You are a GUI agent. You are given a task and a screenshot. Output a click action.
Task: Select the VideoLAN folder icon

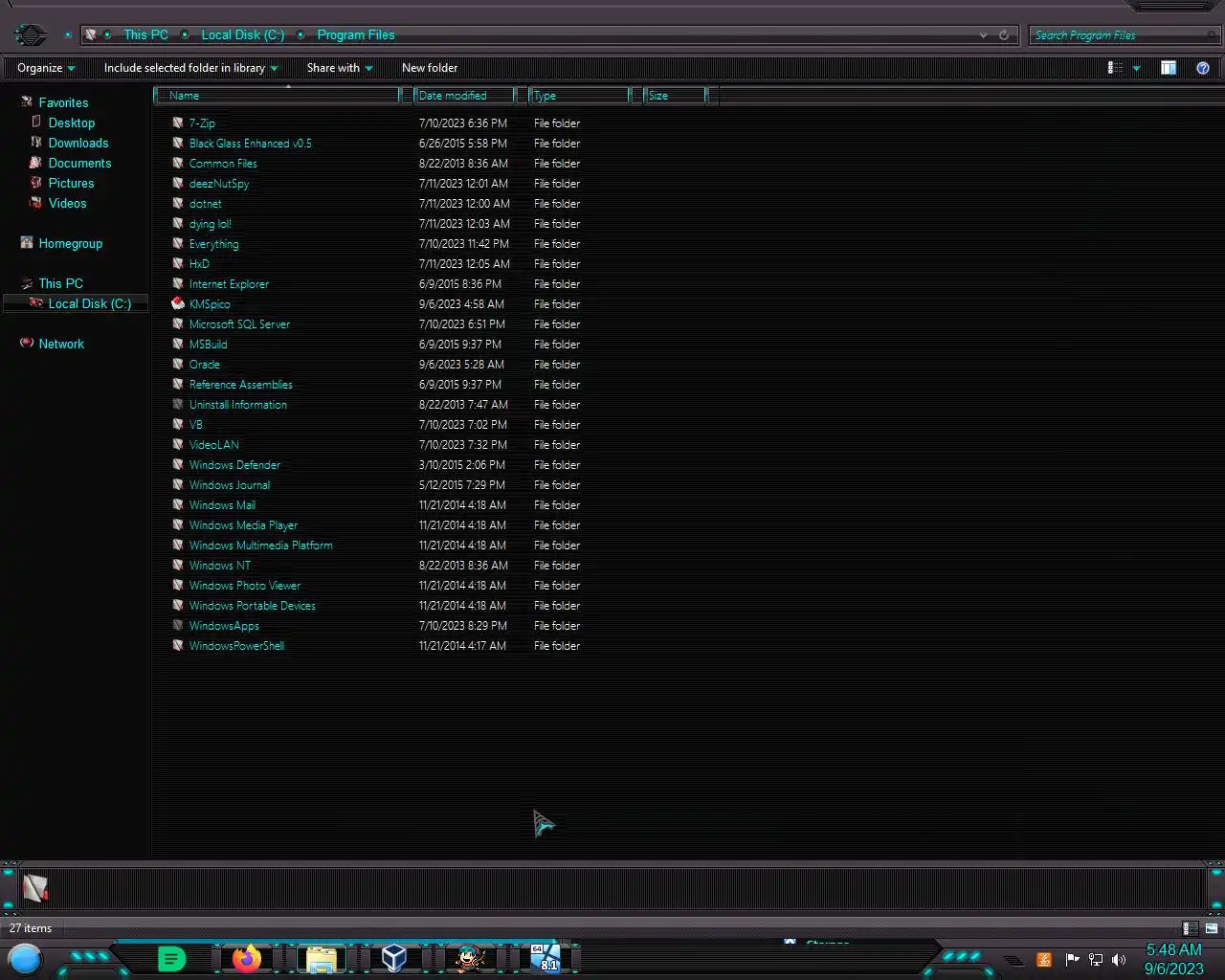tap(177, 444)
